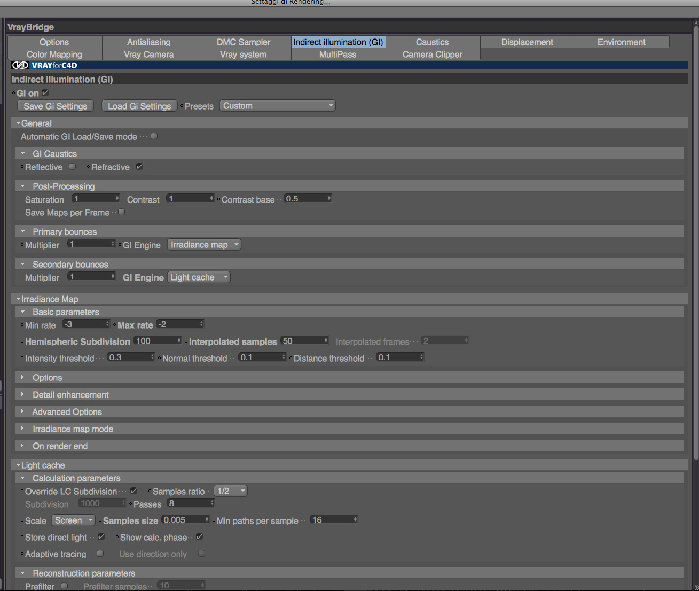Click the Intensity threshold field
699x591 pixels.
click(131, 357)
